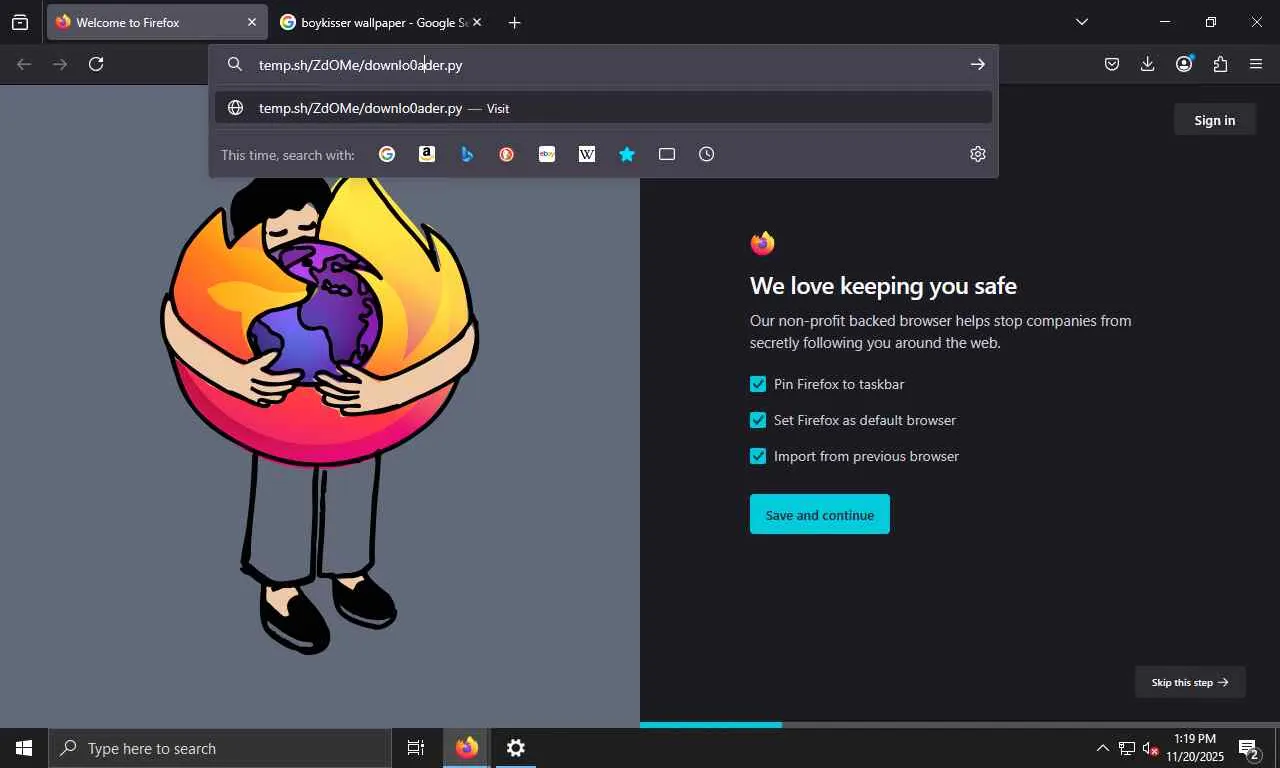Open Firefox View icon at tab strip start
Image resolution: width=1280 pixels, height=768 pixels.
coord(20,22)
